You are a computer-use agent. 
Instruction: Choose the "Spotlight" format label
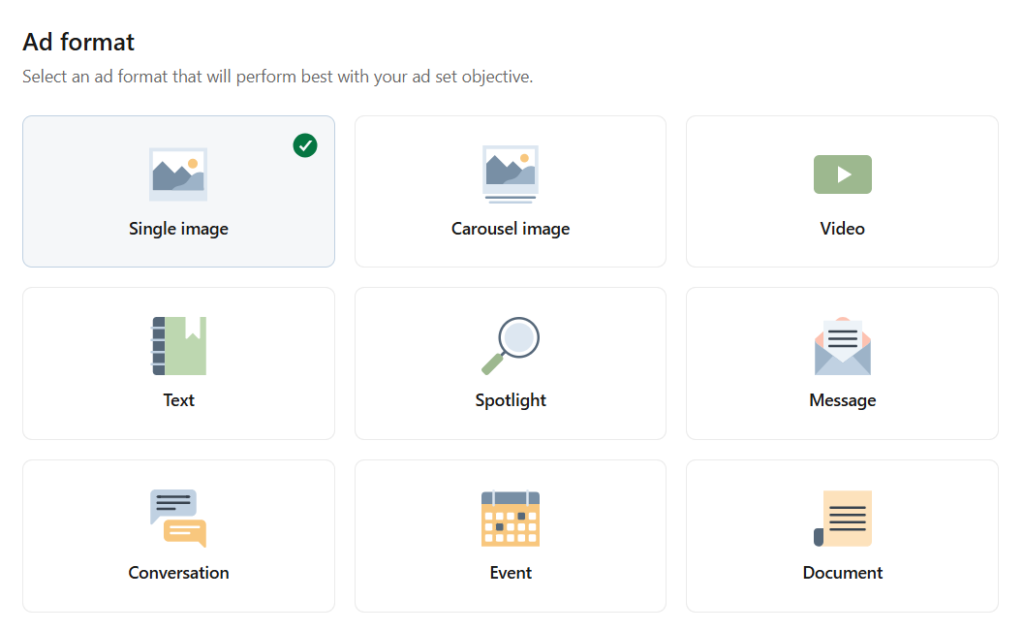tap(510, 400)
